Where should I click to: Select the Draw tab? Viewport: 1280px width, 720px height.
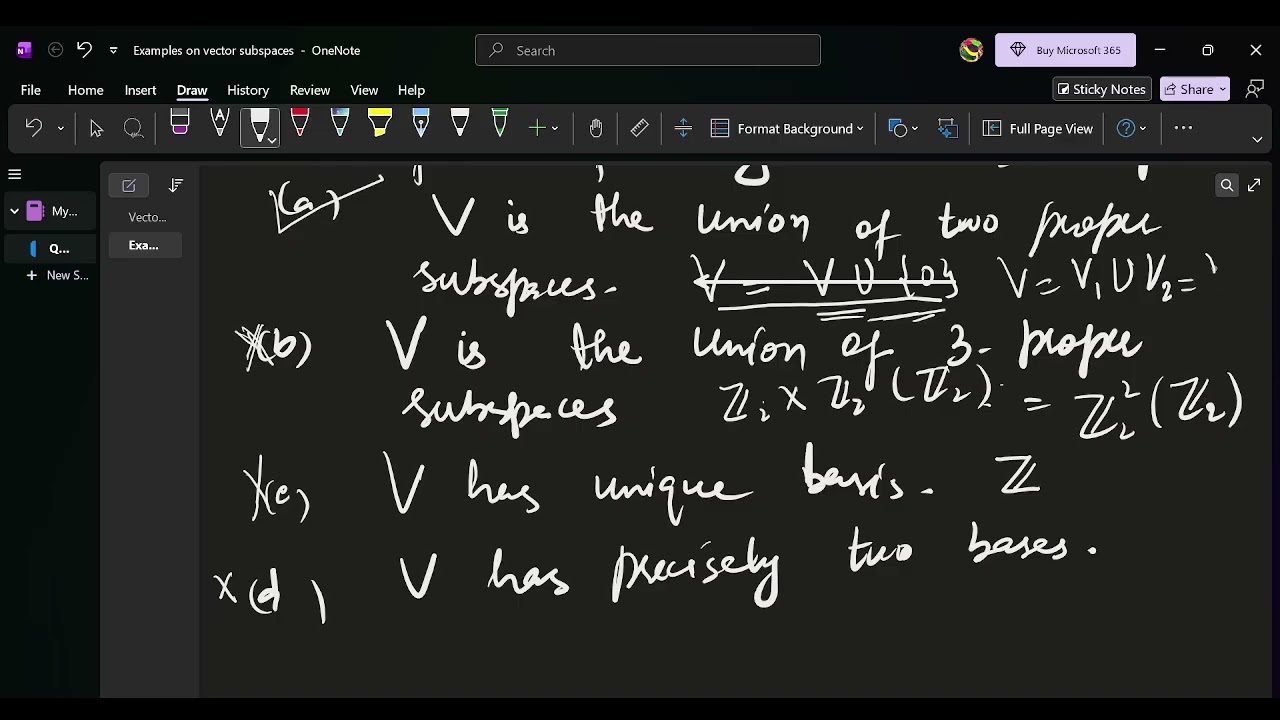coord(192,90)
